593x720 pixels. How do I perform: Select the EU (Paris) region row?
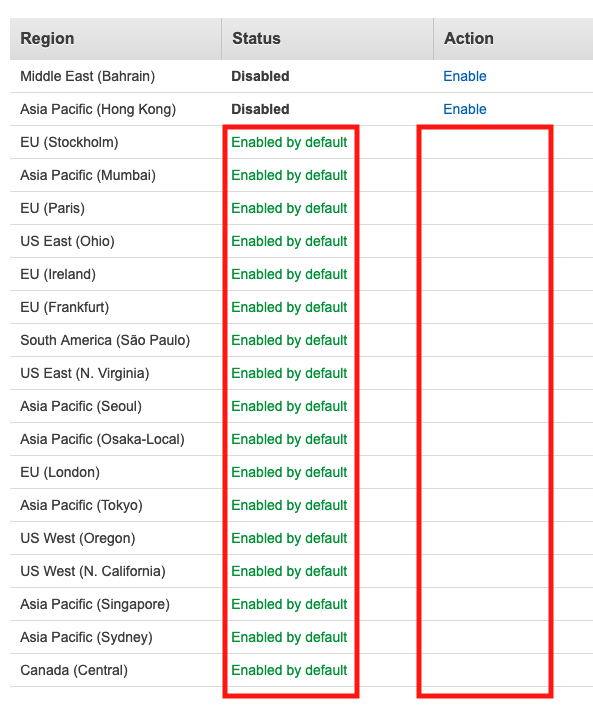(301, 208)
